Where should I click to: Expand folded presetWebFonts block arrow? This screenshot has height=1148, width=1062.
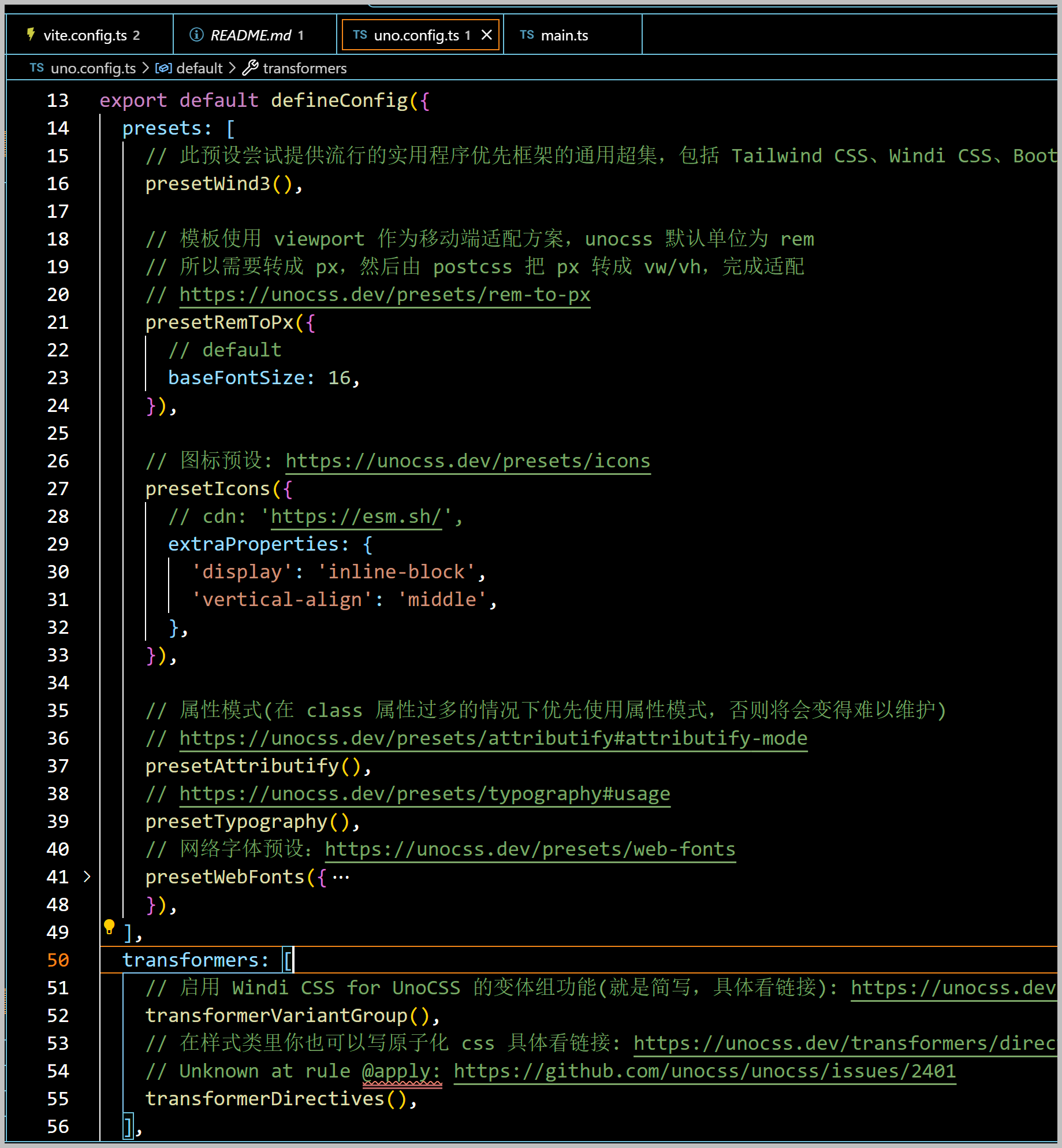pos(87,876)
